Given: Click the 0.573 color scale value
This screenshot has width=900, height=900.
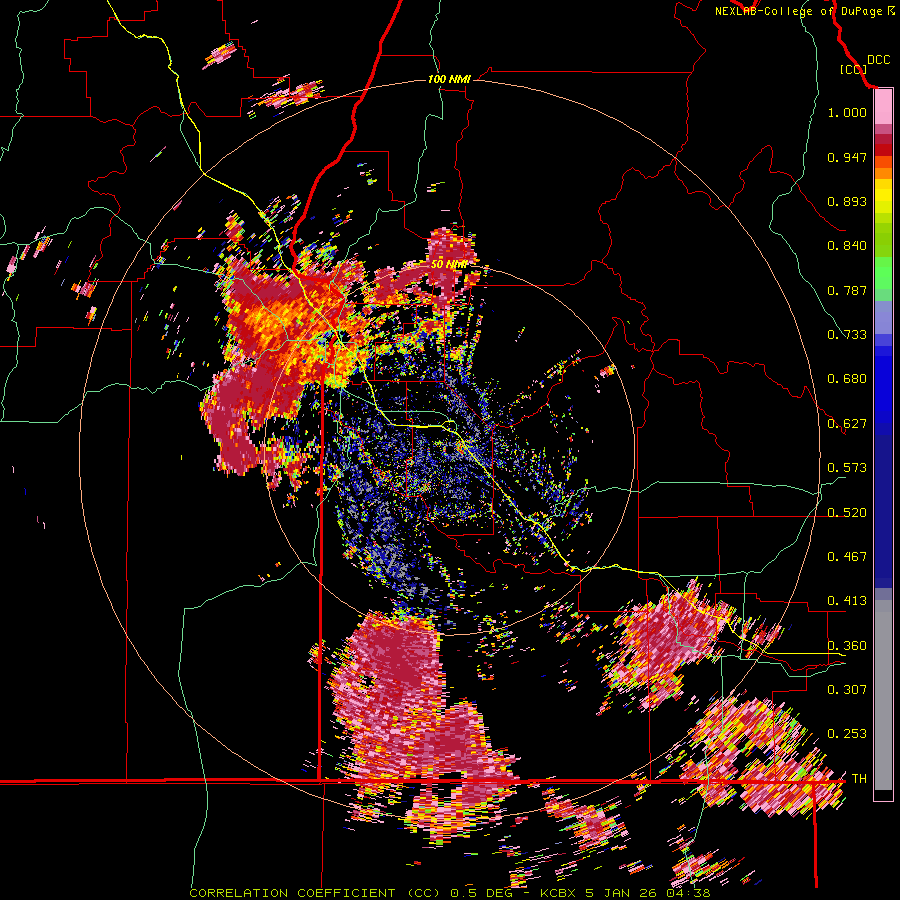Looking at the screenshot, I should 847,468.
